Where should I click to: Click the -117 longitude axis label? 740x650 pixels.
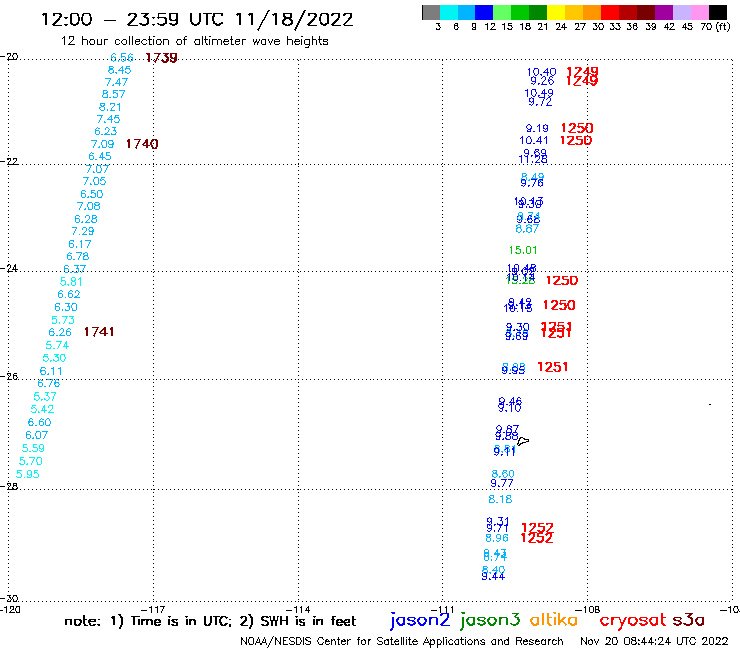pyautogui.click(x=153, y=609)
